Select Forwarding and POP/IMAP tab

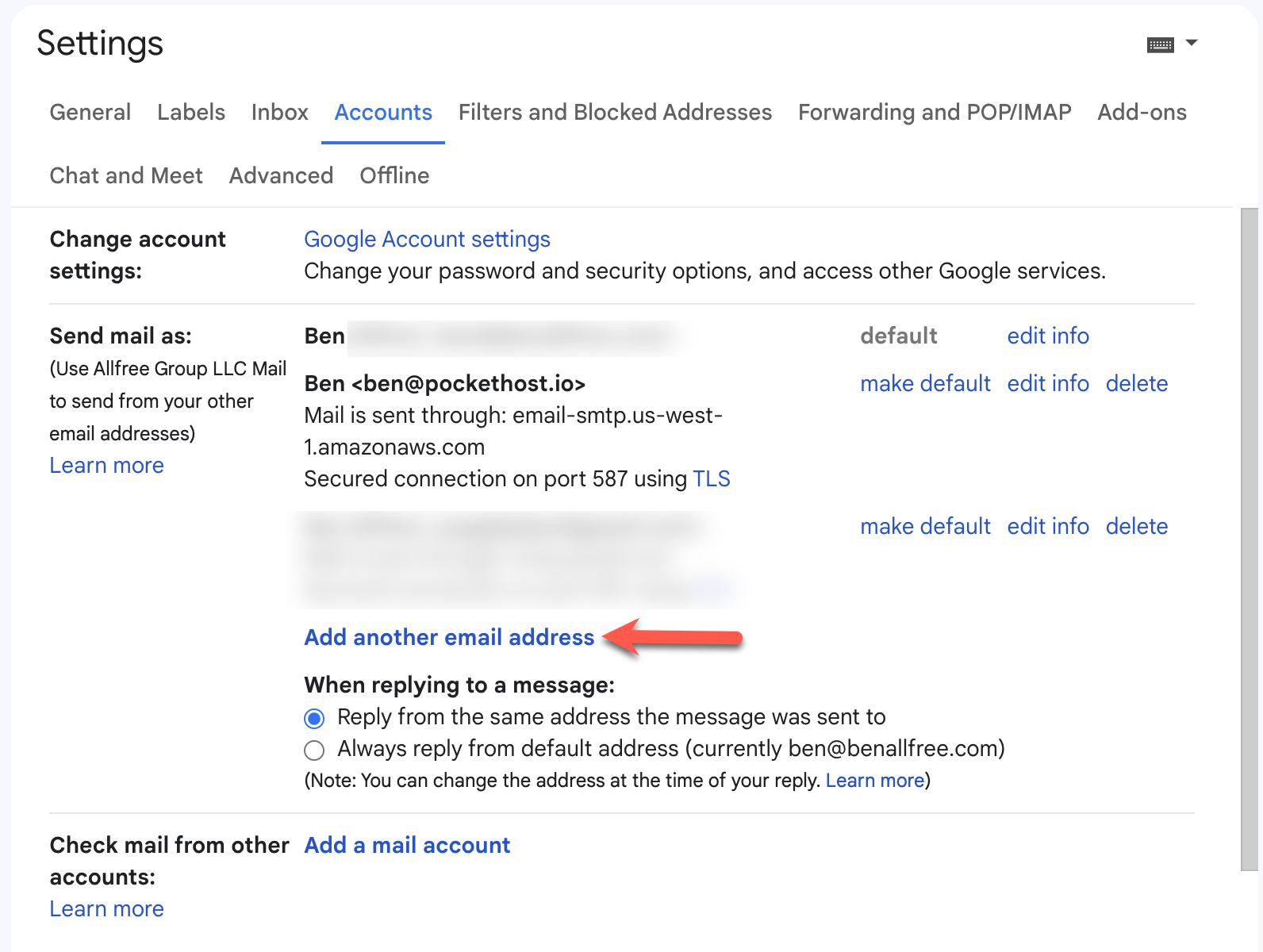[x=935, y=113]
